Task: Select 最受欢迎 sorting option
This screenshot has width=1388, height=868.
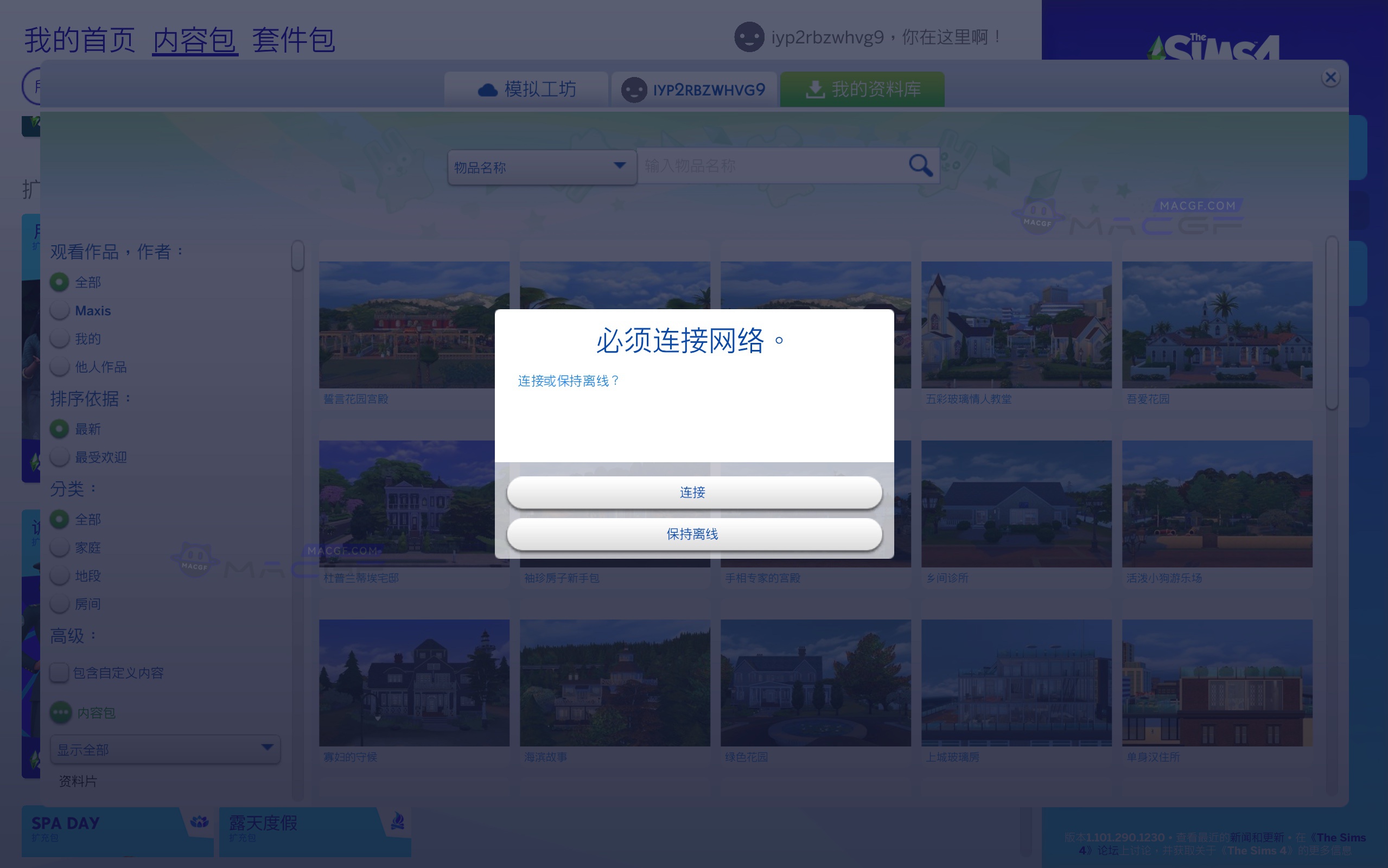Action: coord(60,456)
